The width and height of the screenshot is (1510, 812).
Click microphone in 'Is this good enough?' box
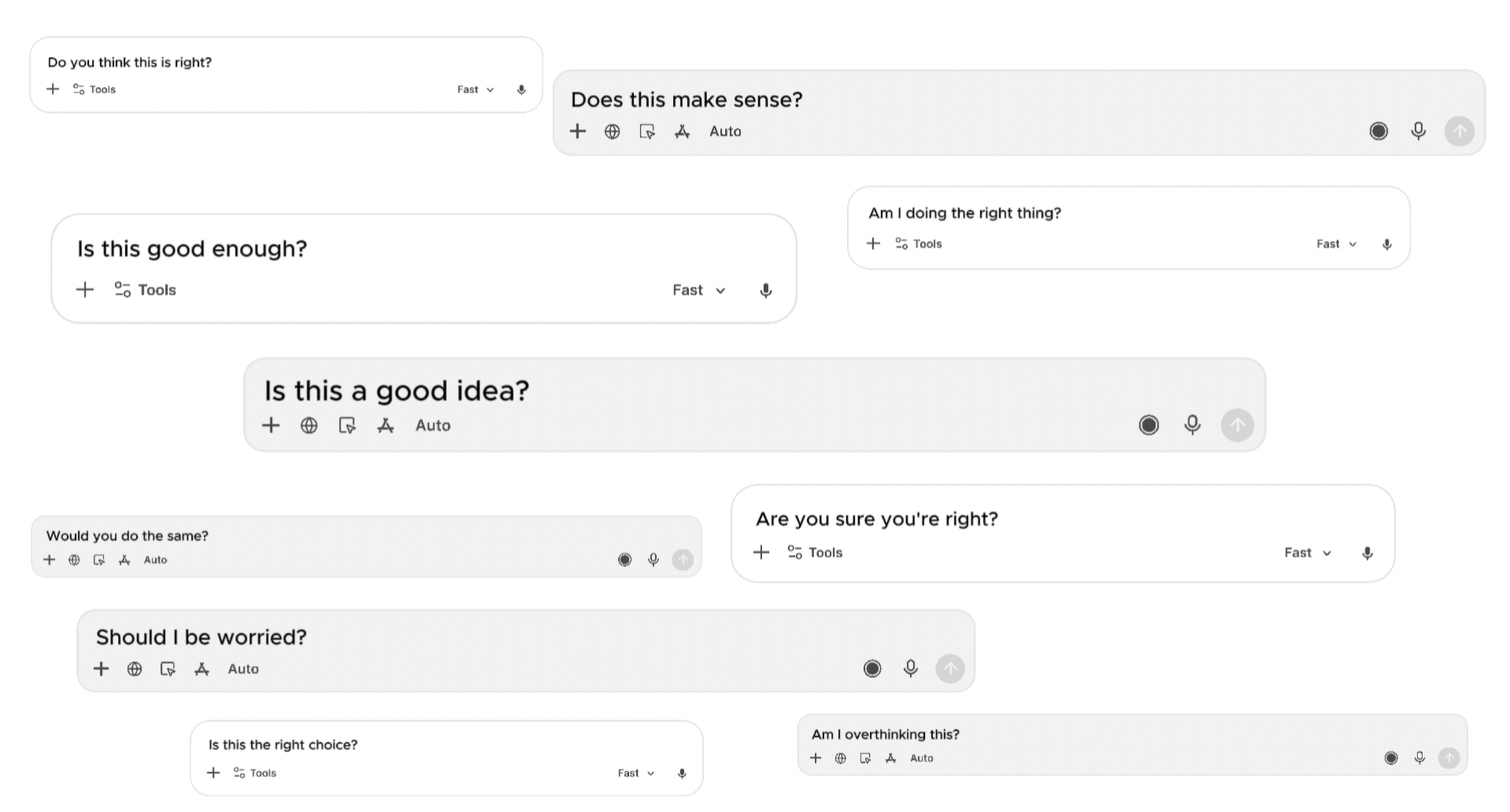765,290
